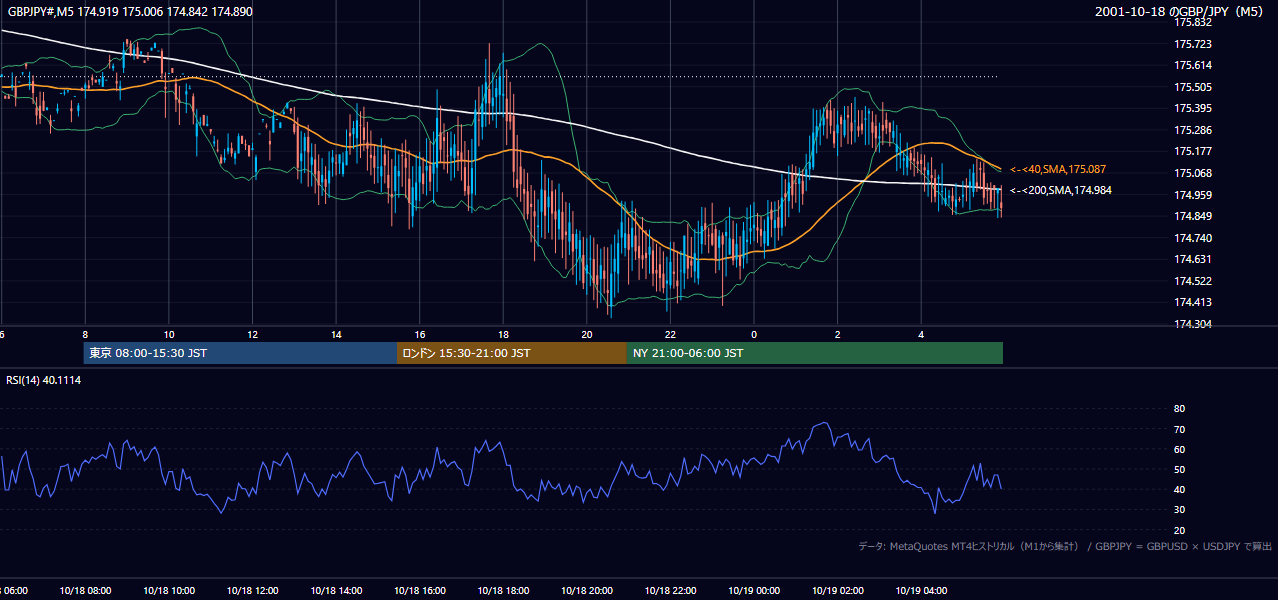This screenshot has width=1278, height=600.
Task: Click the RSI(14) 40.1114 indicator label
Action: pyautogui.click(x=44, y=380)
